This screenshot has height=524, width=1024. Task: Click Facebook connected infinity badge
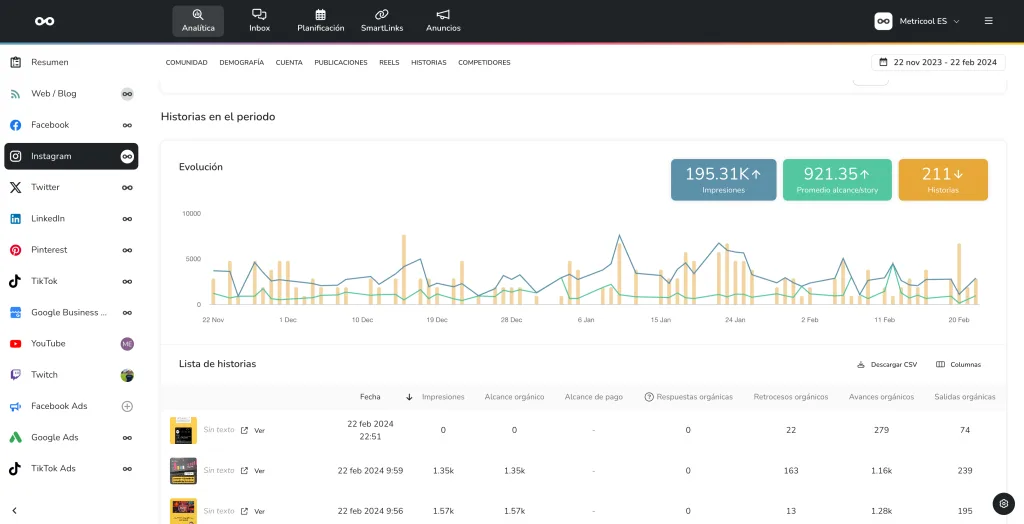[127, 125]
